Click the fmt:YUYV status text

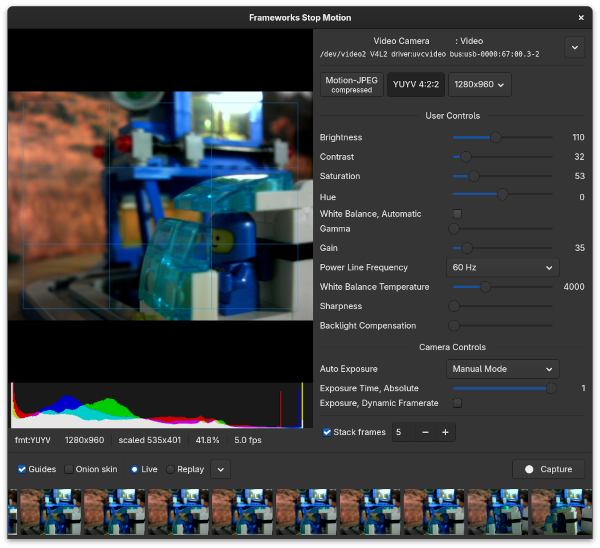(x=33, y=440)
